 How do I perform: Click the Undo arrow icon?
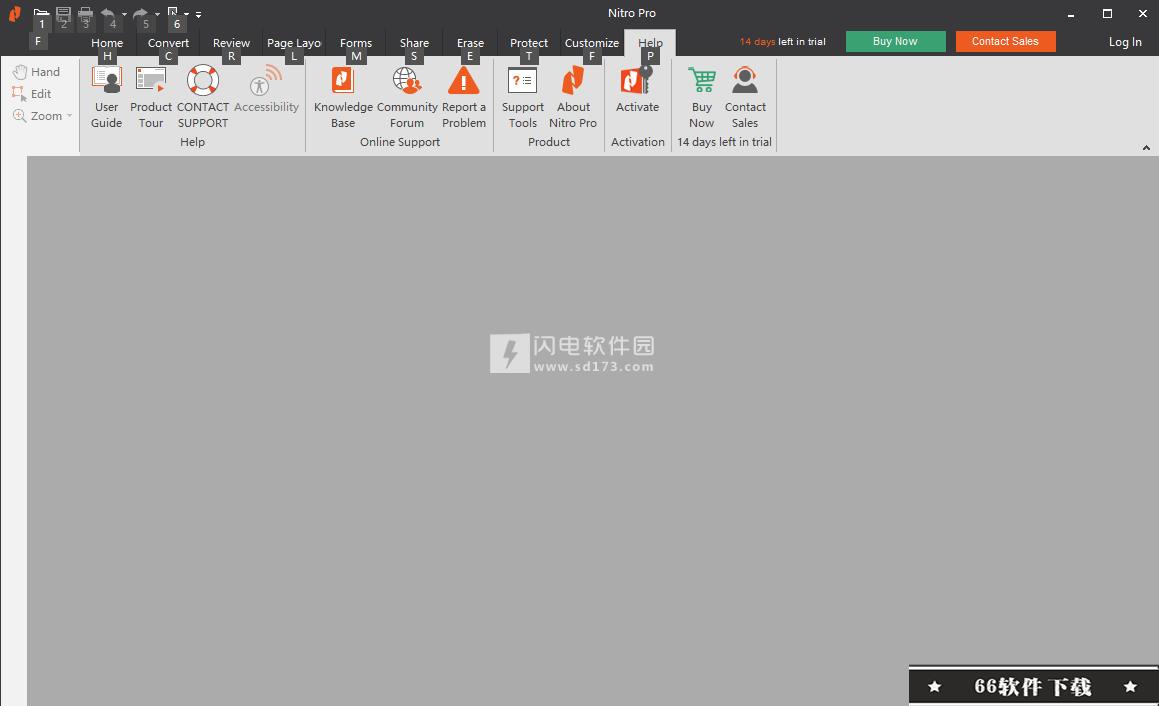click(108, 13)
